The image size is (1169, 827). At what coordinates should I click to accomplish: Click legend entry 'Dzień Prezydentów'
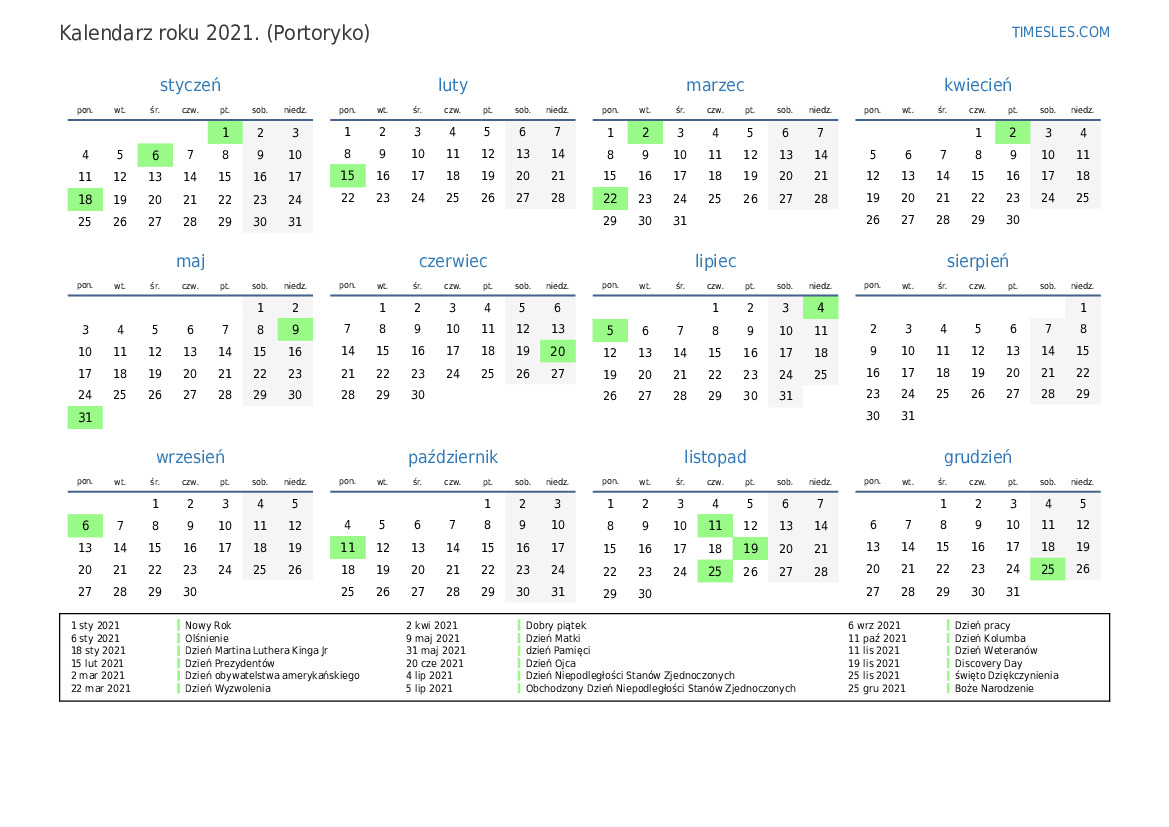230,663
